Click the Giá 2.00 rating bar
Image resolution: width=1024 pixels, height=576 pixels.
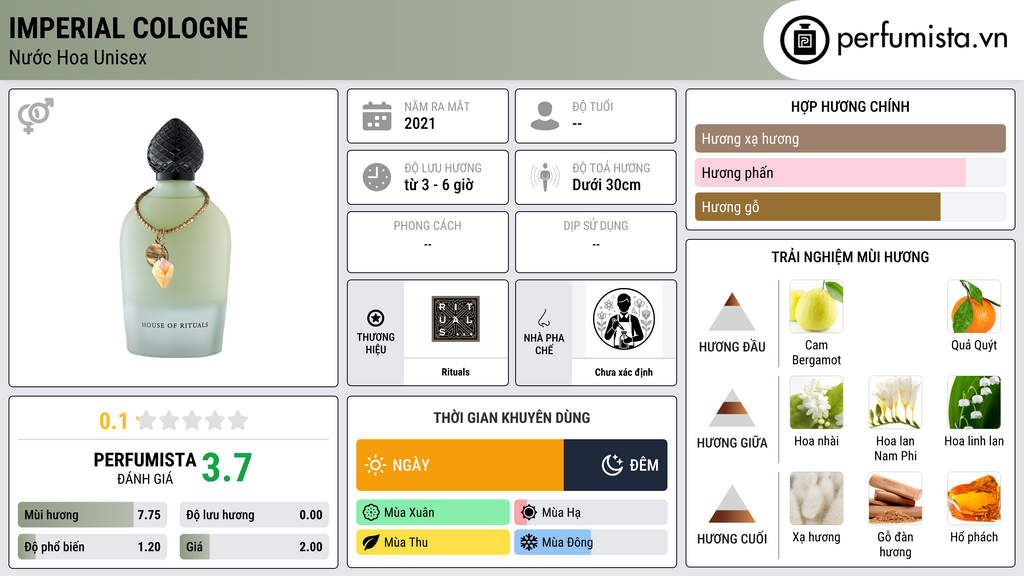[254, 547]
